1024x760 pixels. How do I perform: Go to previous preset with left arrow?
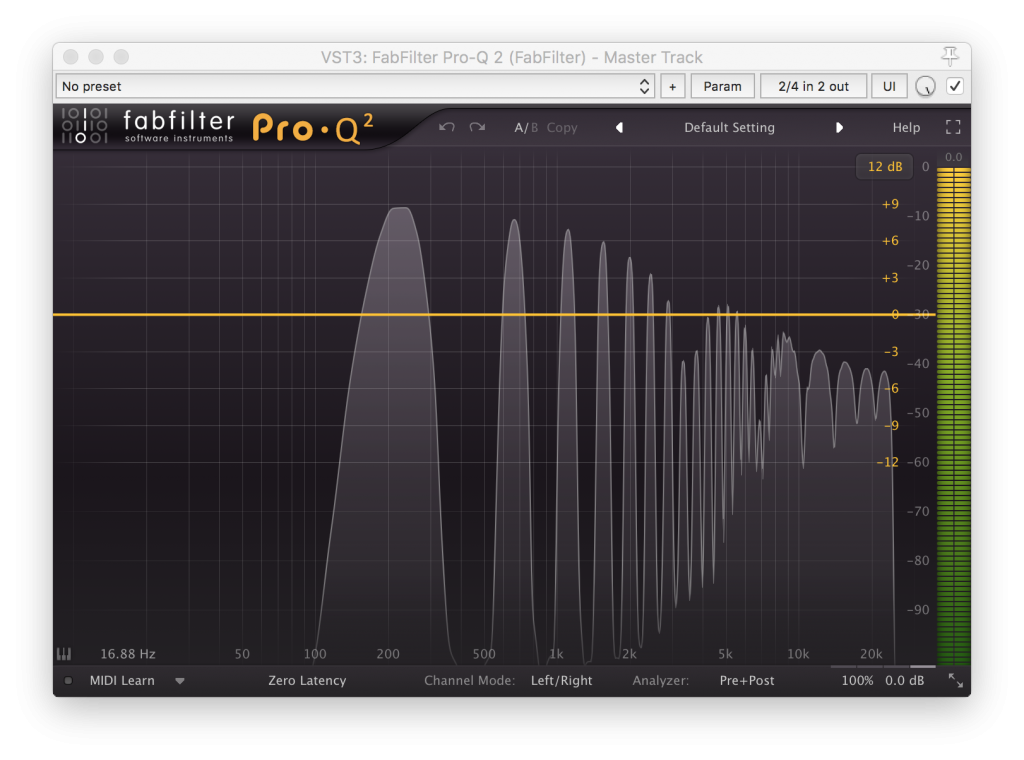pyautogui.click(x=619, y=127)
